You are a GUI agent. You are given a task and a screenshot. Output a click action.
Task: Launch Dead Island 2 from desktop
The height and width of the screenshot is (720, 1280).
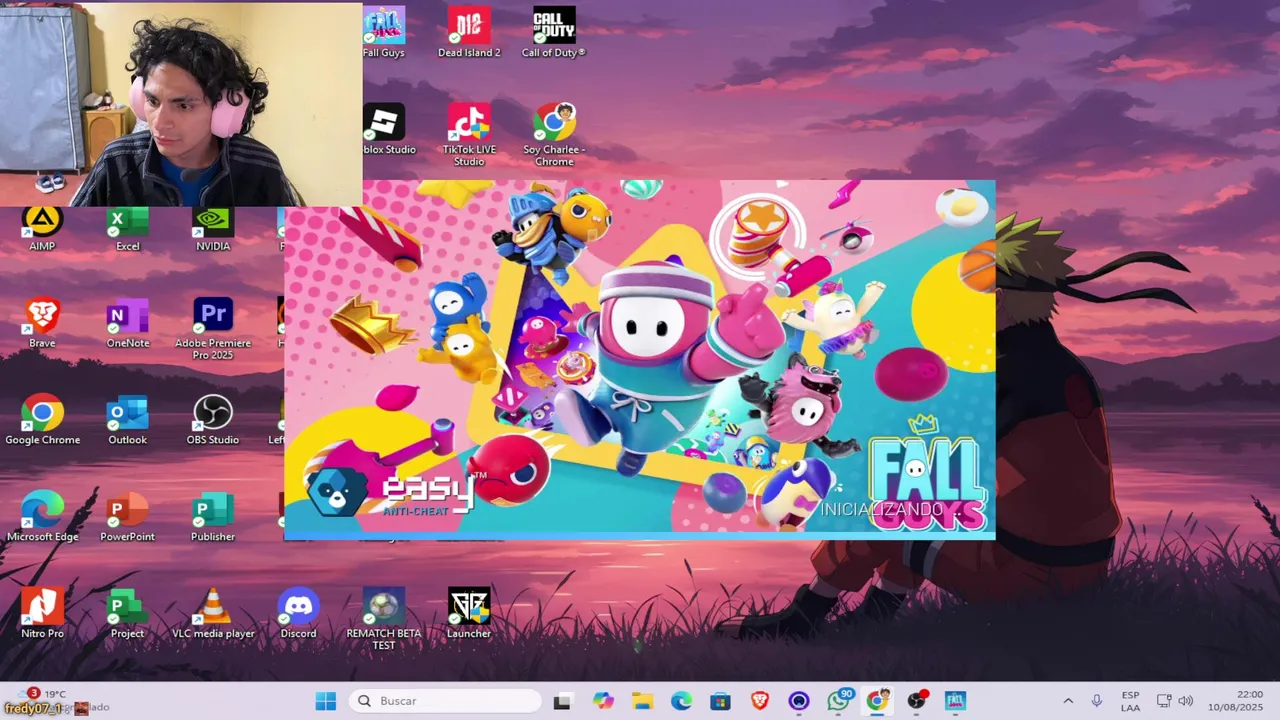[469, 32]
